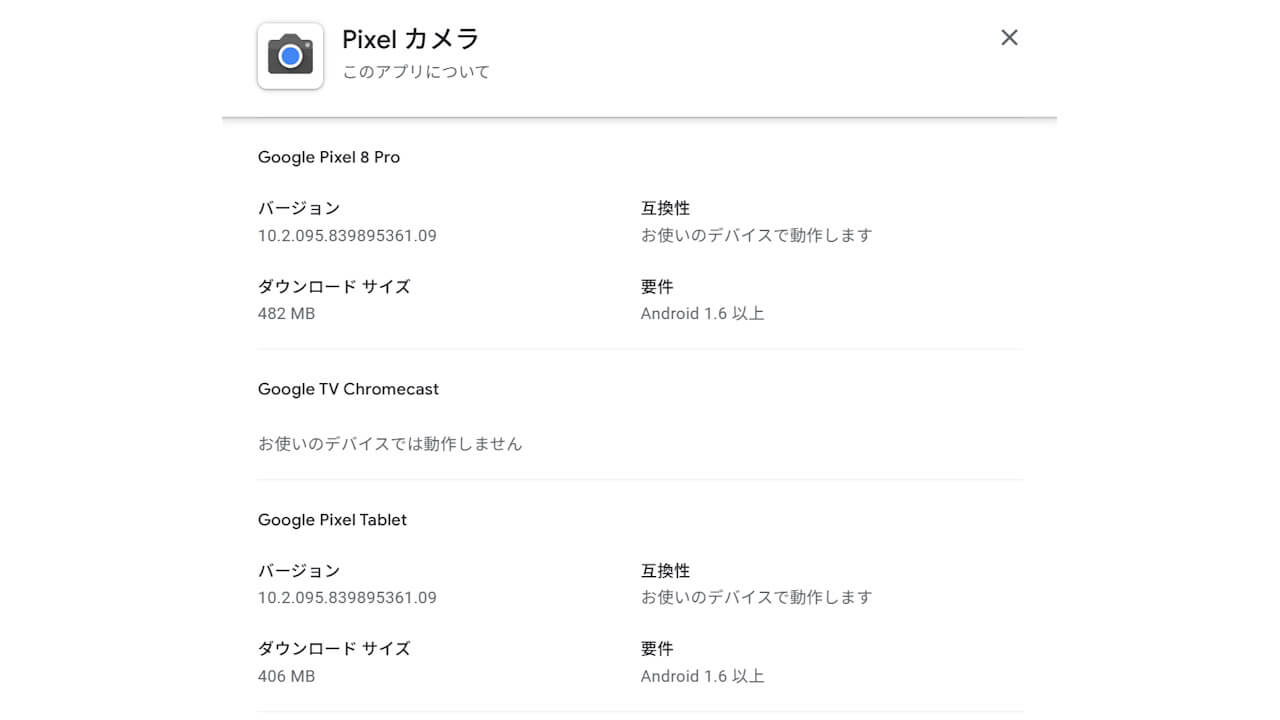The height and width of the screenshot is (720, 1280).
Task: Click the "お使いのデバイスでは動作しません" message
Action: pos(390,444)
